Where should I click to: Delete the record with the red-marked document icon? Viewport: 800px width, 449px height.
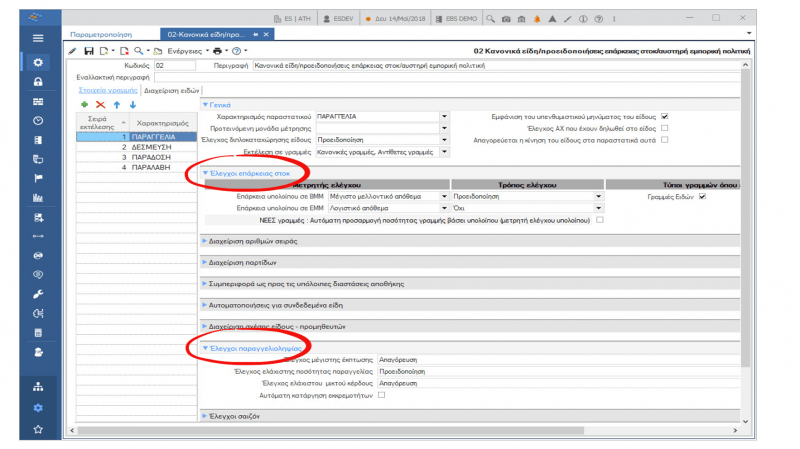point(124,51)
